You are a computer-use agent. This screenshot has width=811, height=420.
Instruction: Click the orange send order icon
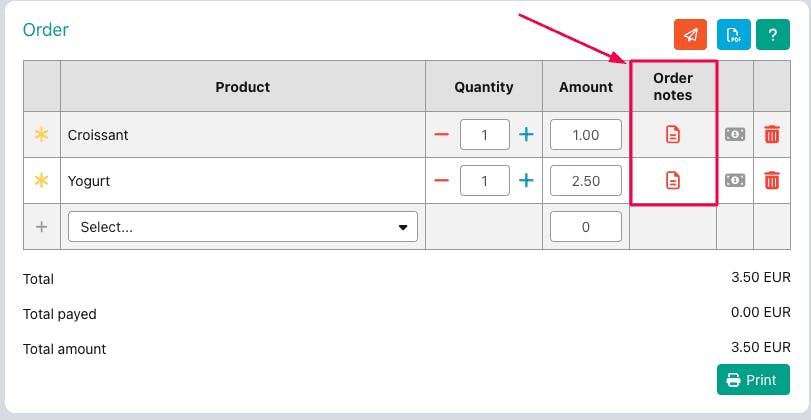pos(691,34)
